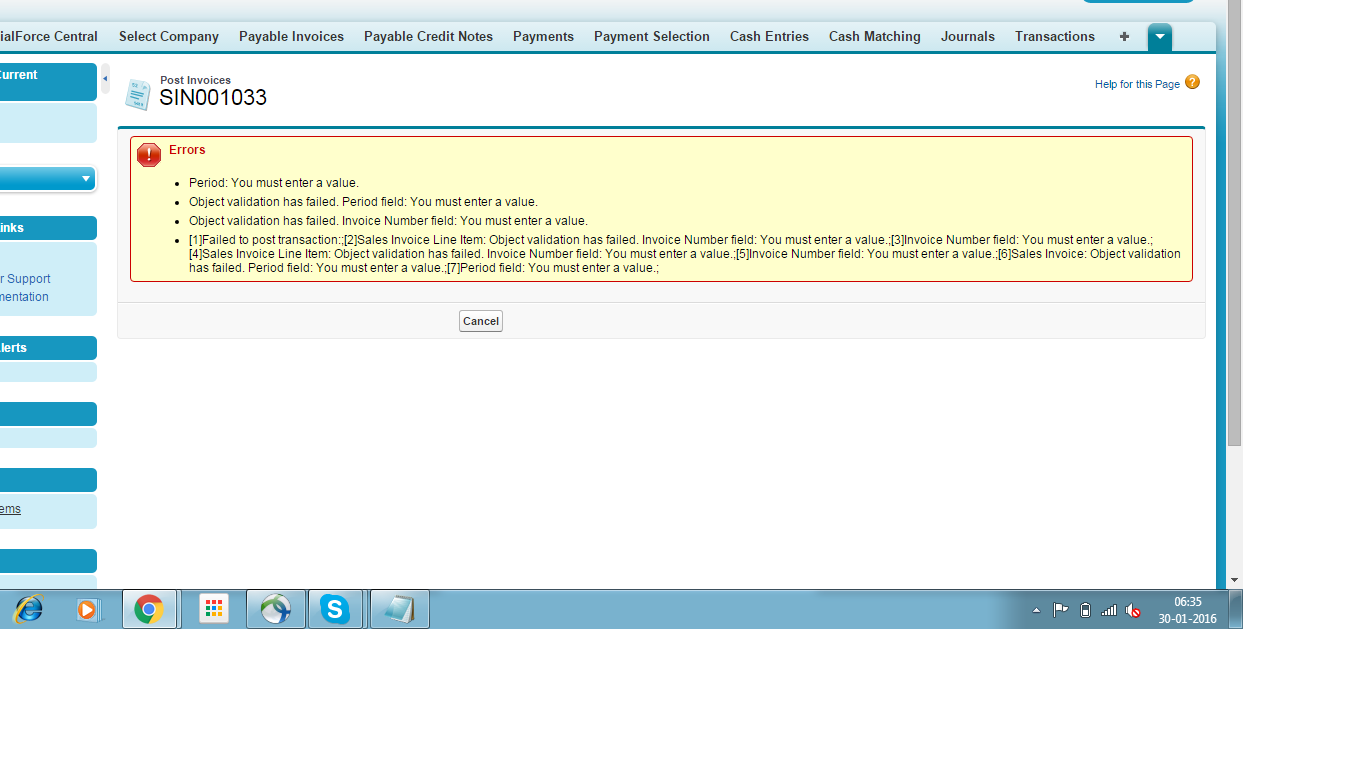Open Skype from the taskbar
This screenshot has width=1366, height=768.
(x=335, y=609)
